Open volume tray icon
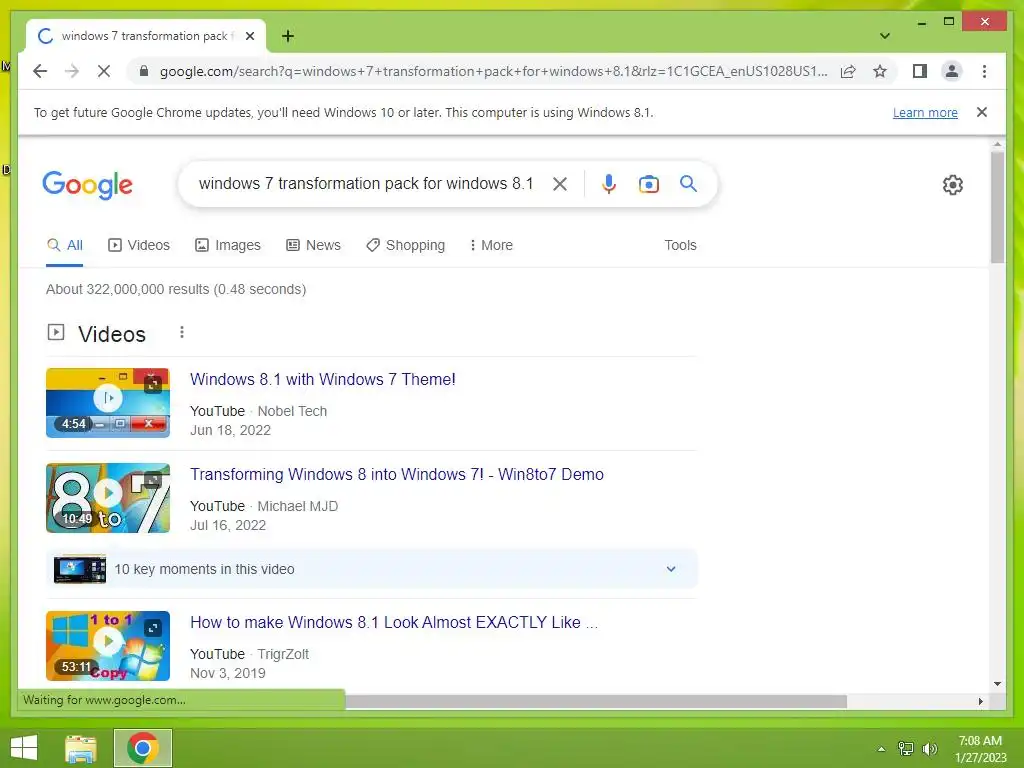This screenshot has width=1024, height=768. click(x=929, y=749)
